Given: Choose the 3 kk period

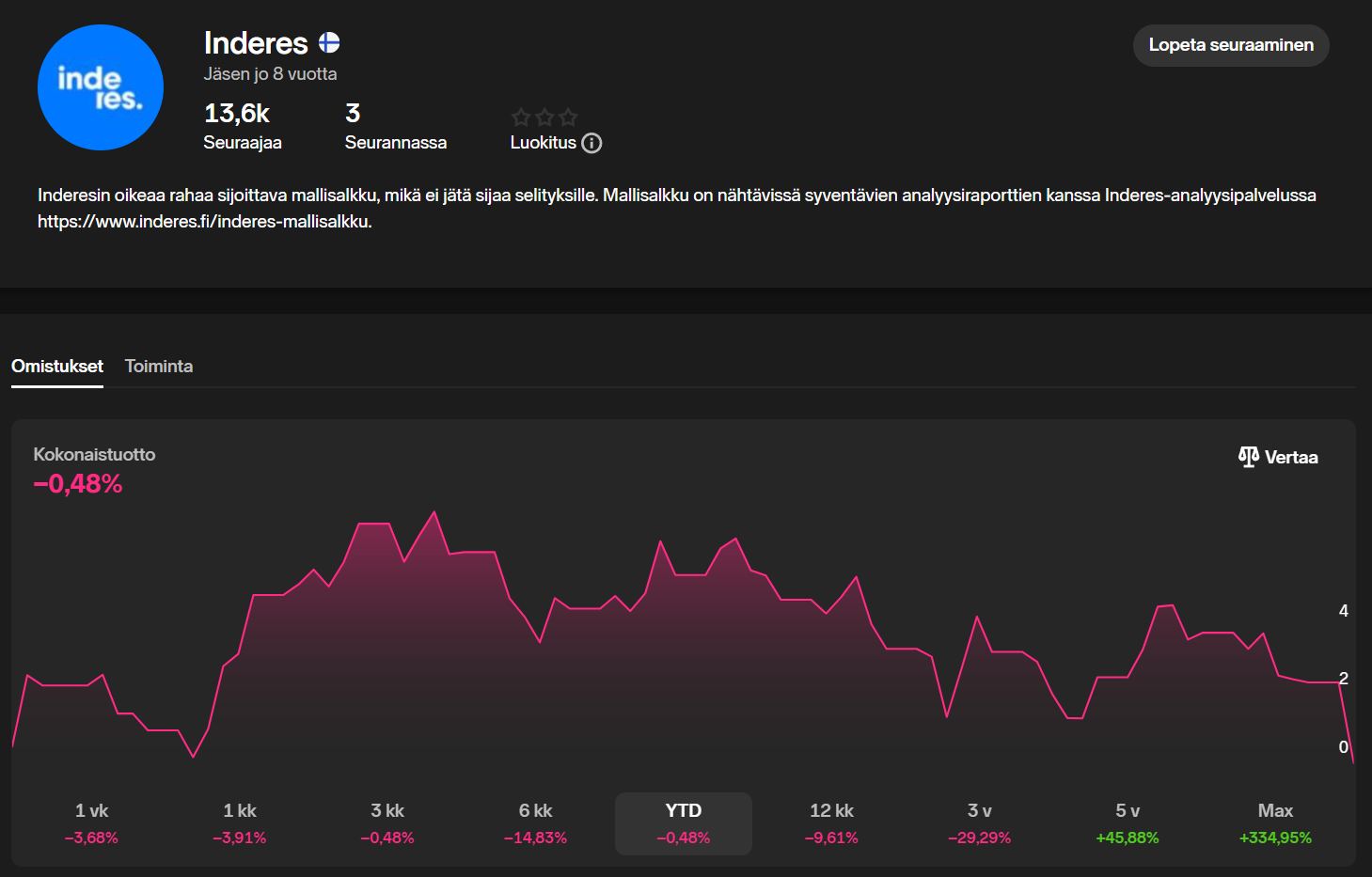Looking at the screenshot, I should pos(387,823).
